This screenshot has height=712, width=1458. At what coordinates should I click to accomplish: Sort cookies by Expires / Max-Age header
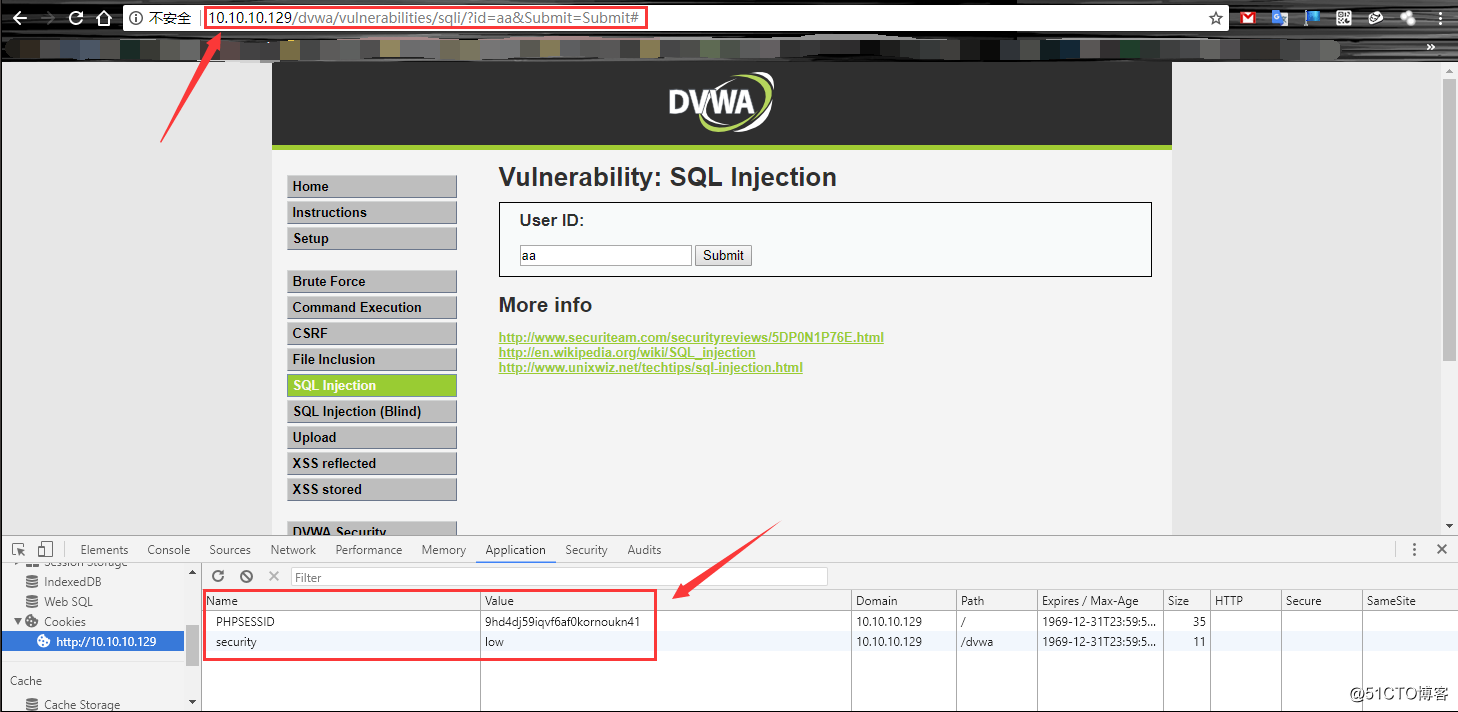1101,601
